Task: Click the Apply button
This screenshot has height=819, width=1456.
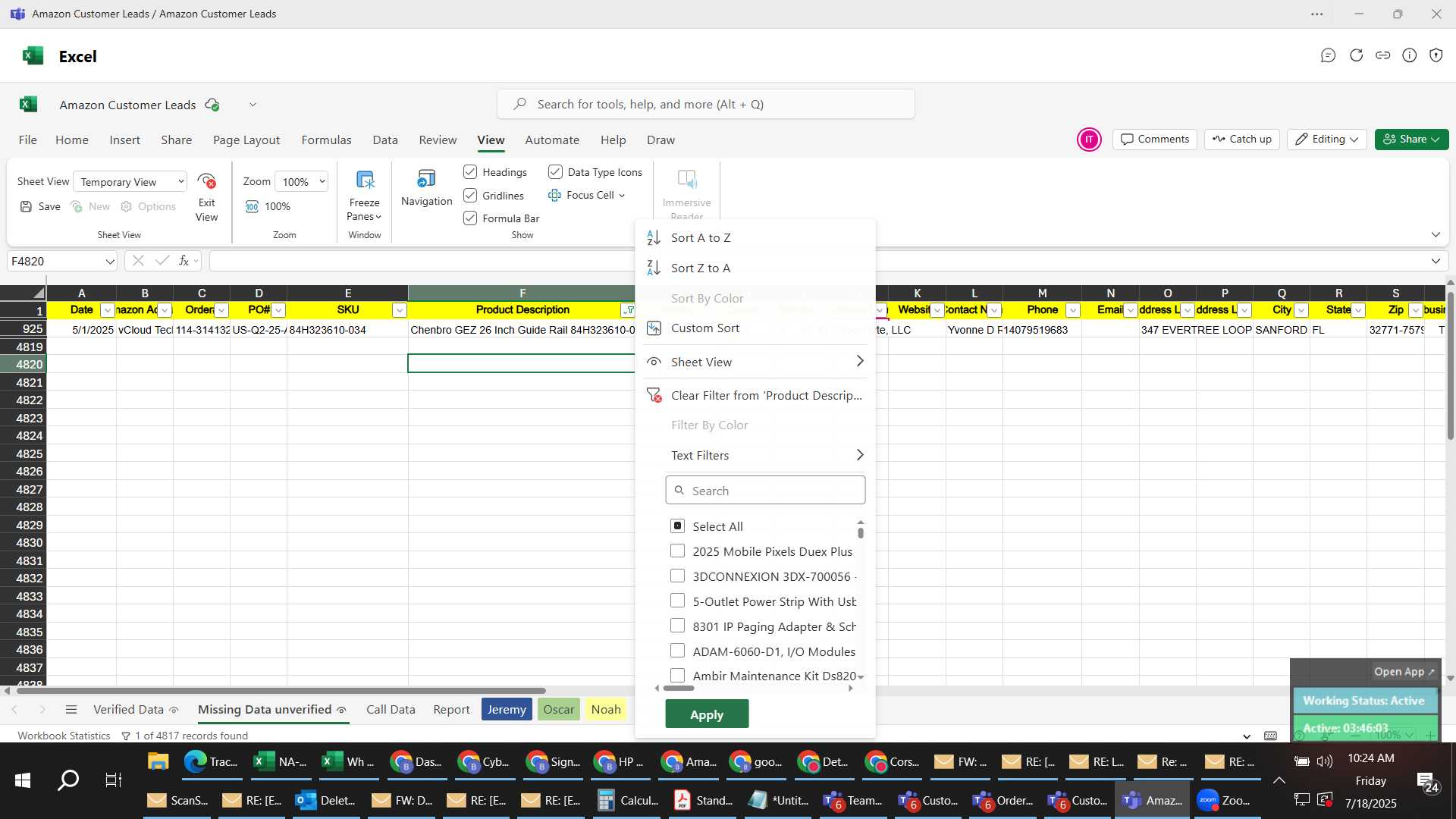Action: (707, 714)
